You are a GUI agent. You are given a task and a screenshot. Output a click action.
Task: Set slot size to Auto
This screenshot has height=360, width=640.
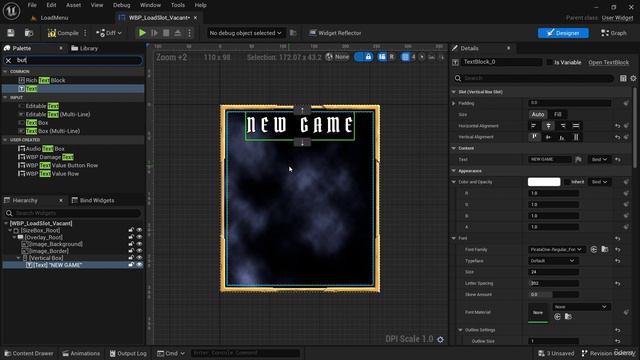[538, 115]
